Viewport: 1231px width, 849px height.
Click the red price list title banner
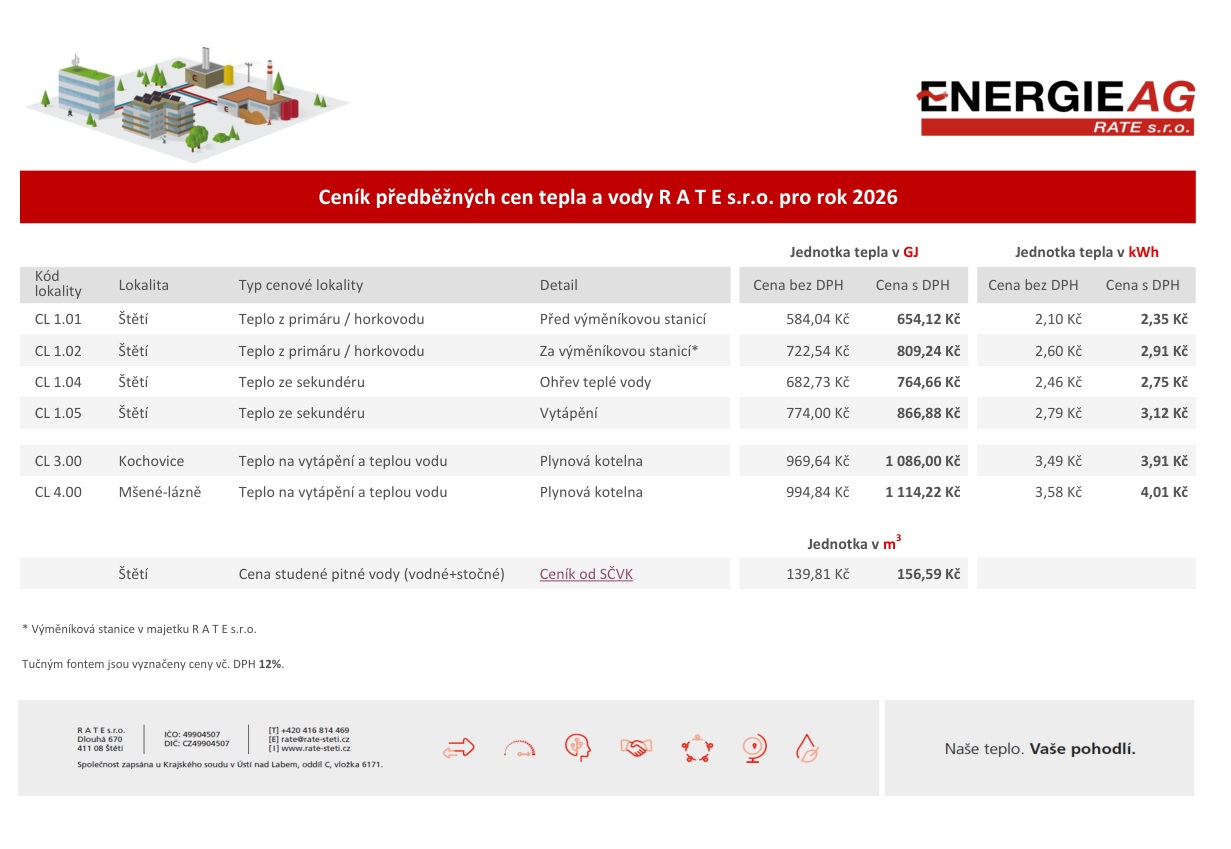pos(607,197)
